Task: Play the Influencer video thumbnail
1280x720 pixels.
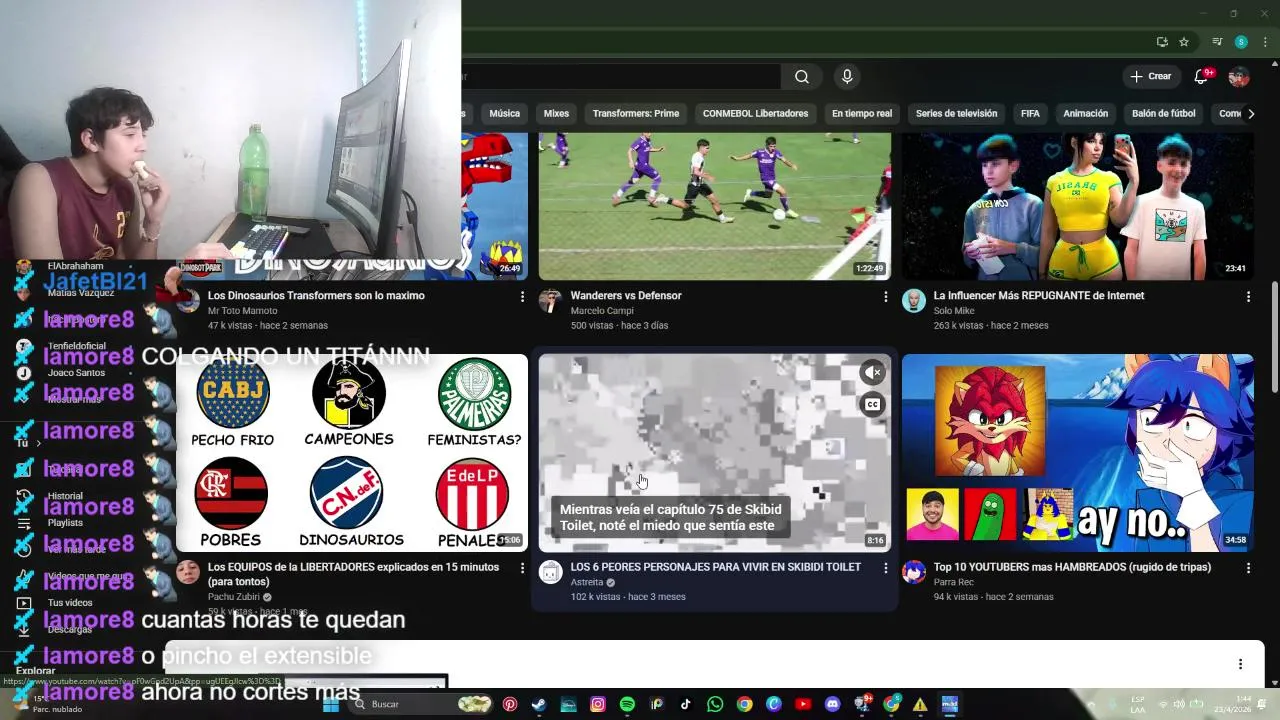Action: [x=1077, y=206]
